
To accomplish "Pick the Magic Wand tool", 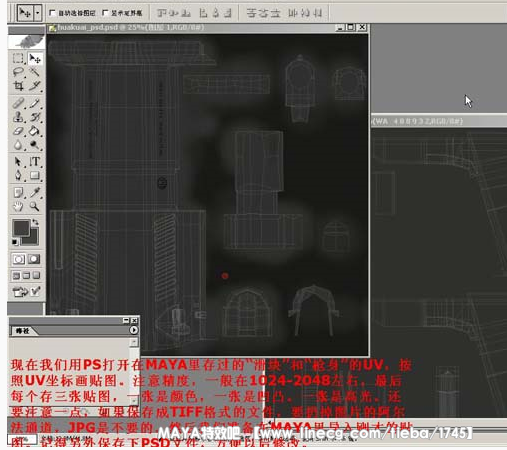I will pyautogui.click(x=35, y=72).
